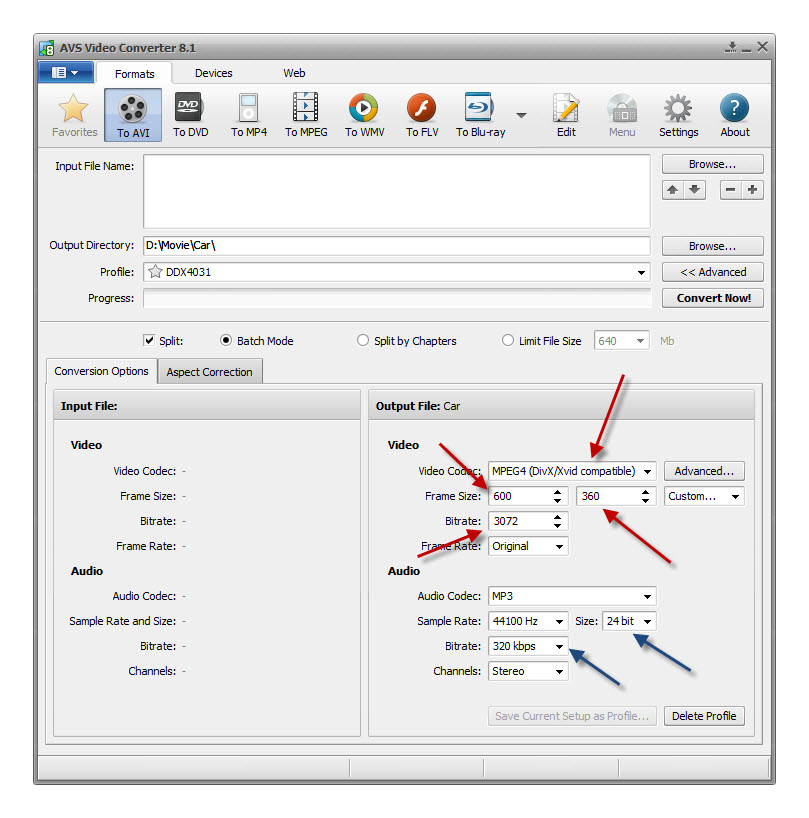This screenshot has height=818, width=809.
Task: Open the 640 Mb file size dropdown
Action: pyautogui.click(x=622, y=341)
